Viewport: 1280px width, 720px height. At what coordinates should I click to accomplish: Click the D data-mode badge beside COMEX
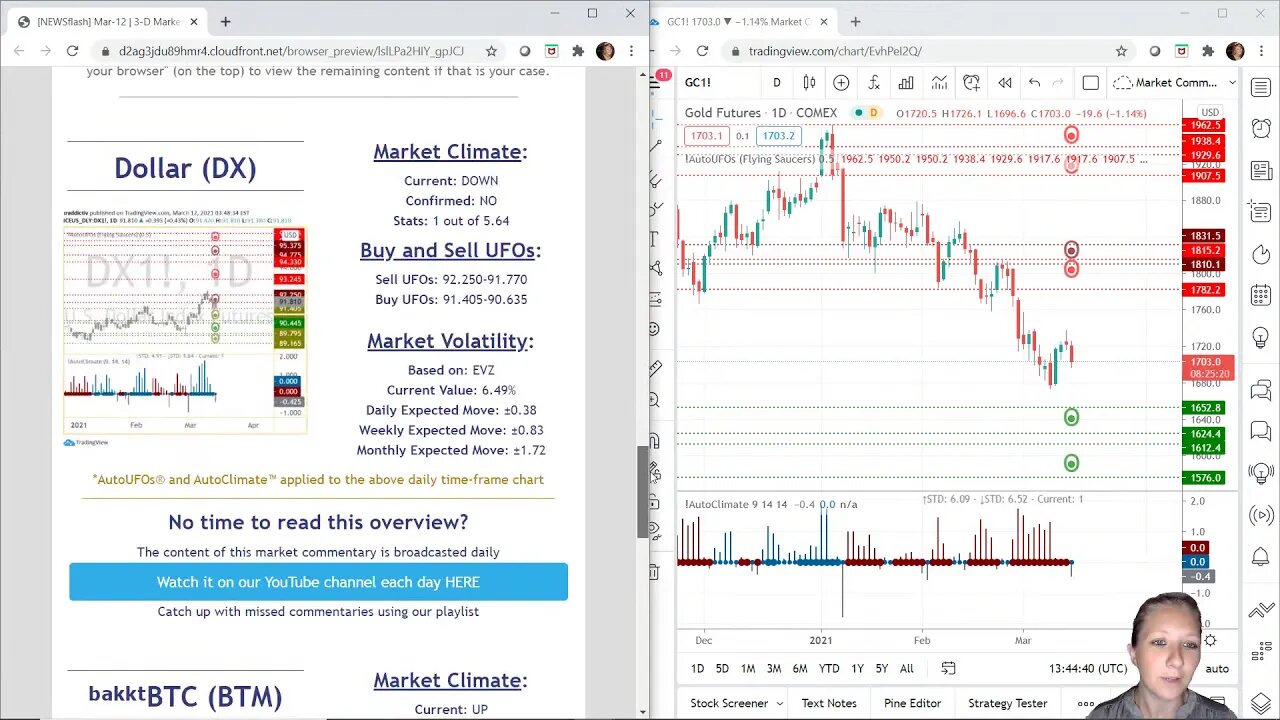click(x=873, y=113)
